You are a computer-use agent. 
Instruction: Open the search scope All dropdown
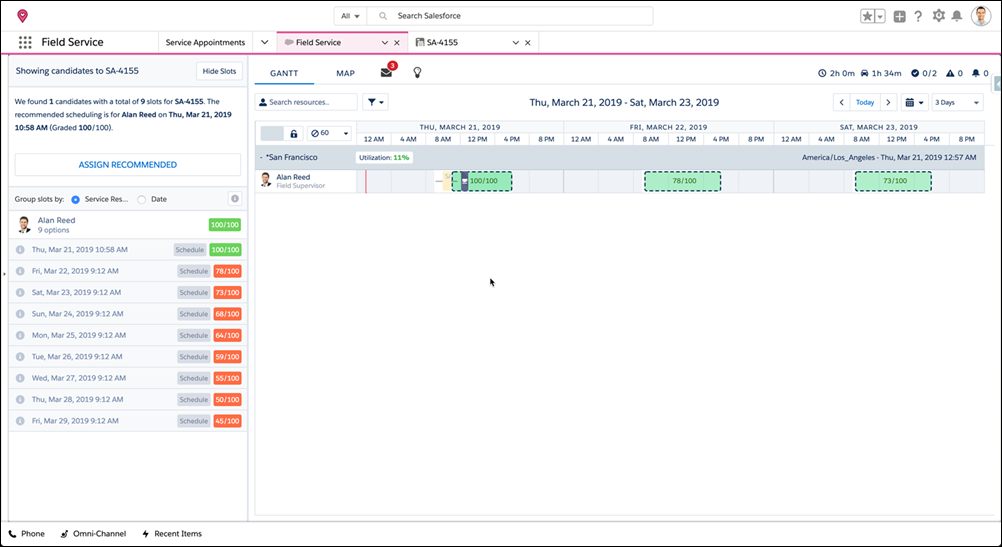tap(350, 16)
